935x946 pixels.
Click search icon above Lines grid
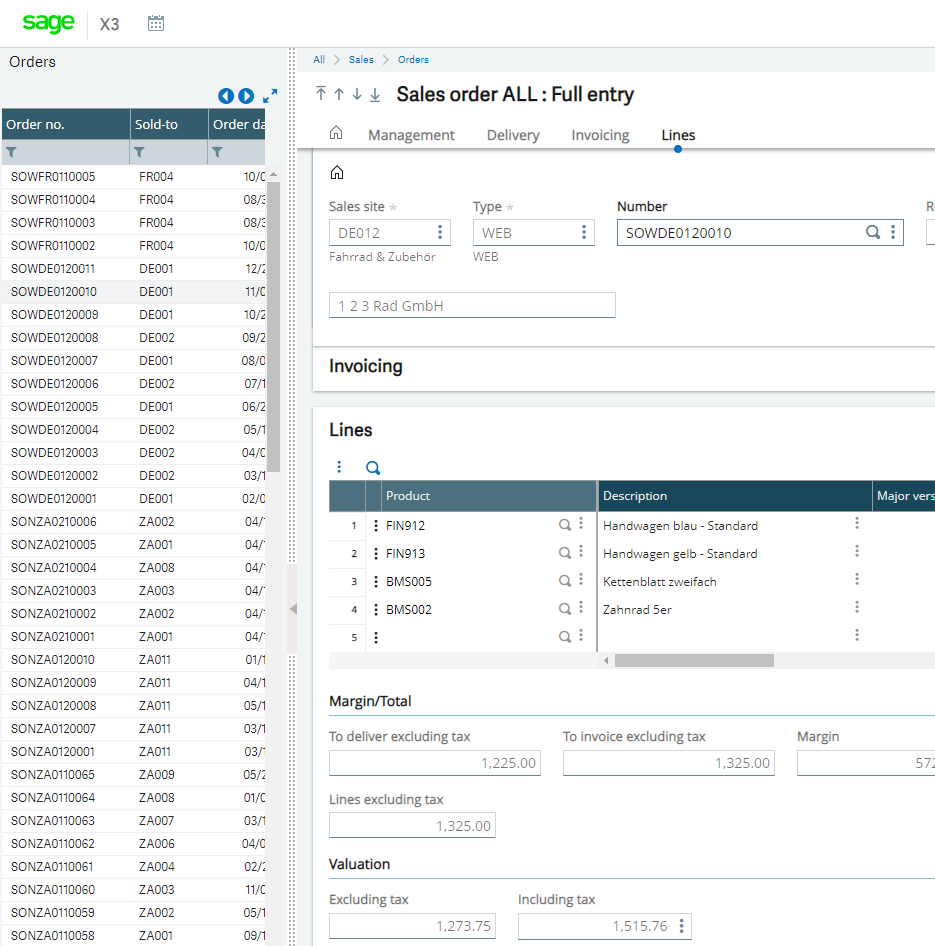[x=373, y=467]
